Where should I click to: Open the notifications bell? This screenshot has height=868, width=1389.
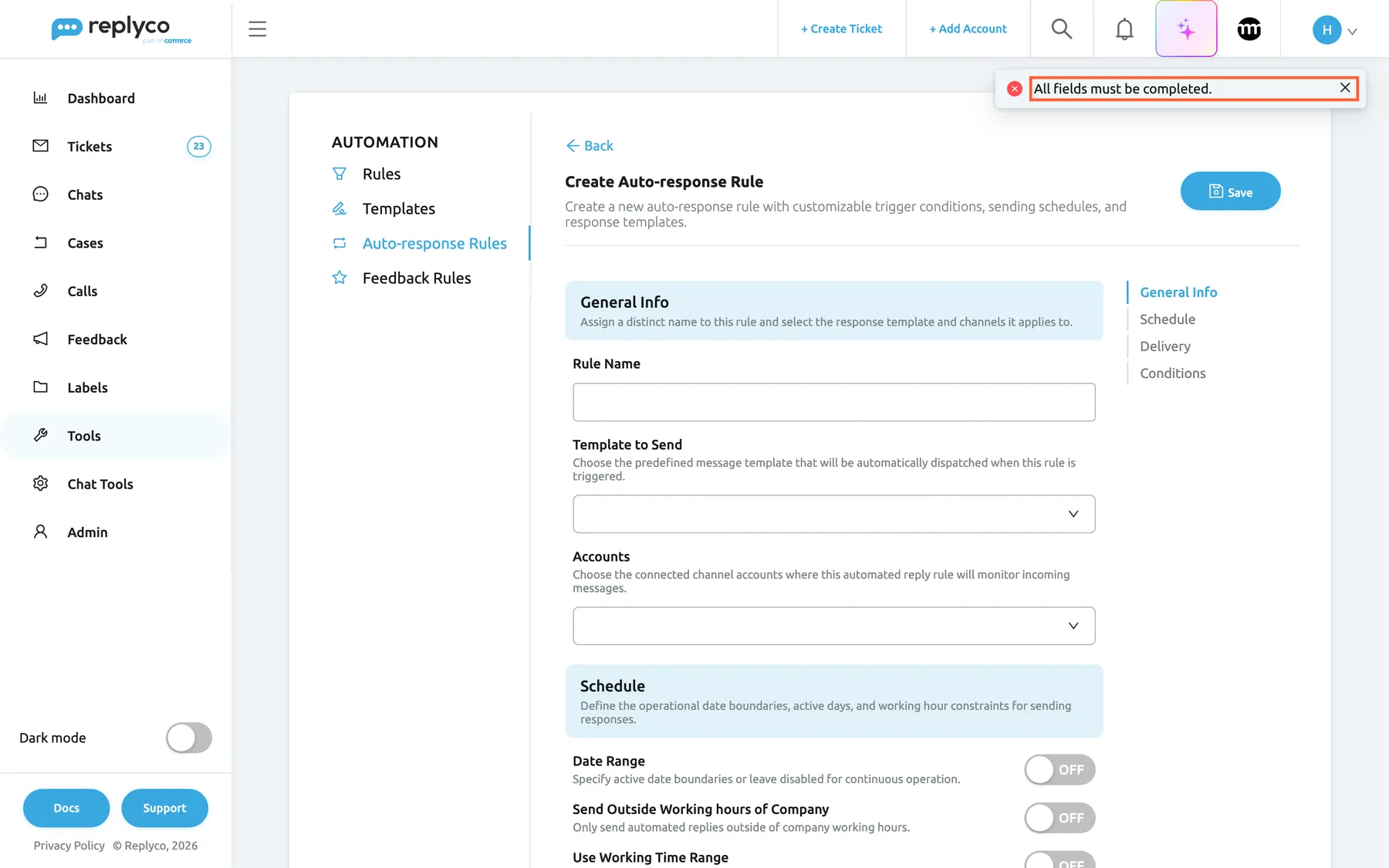tap(1124, 29)
